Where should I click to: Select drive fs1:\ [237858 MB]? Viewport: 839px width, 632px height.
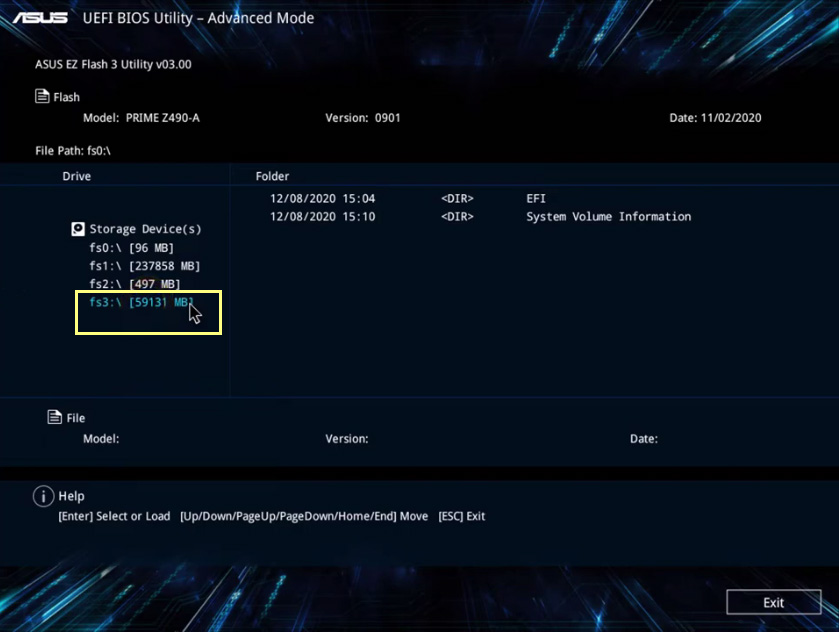[144, 266]
